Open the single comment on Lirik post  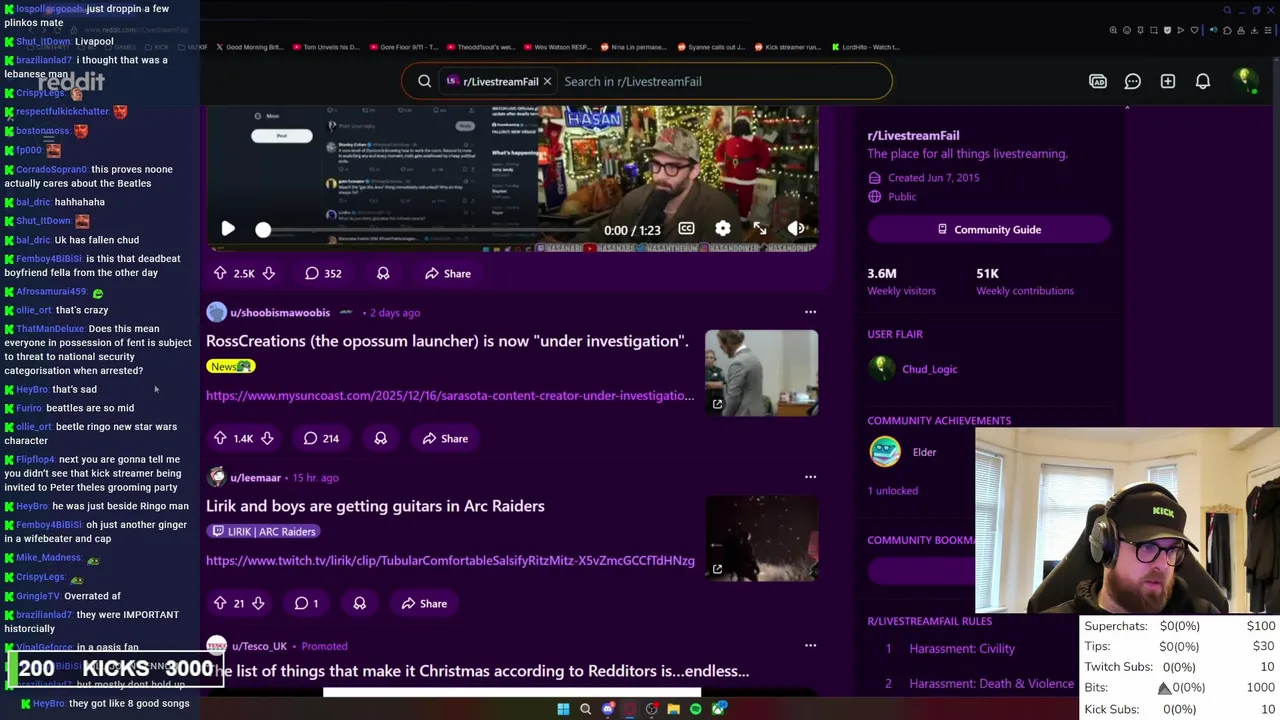(306, 603)
